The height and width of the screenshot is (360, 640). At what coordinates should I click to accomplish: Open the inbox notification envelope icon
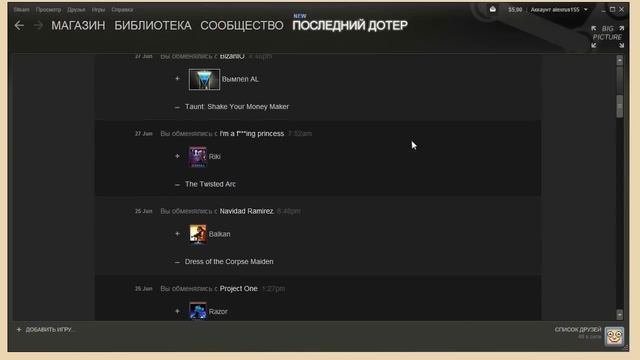493,9
